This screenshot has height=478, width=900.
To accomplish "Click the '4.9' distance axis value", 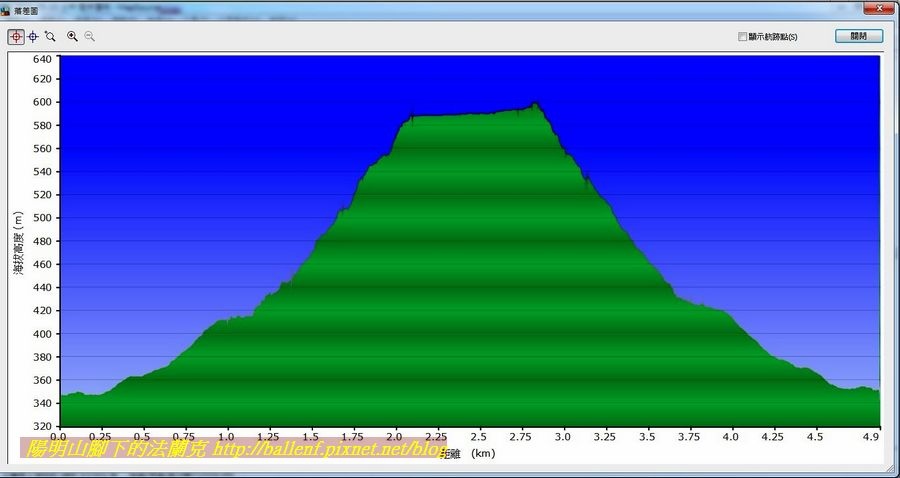I will click(871, 437).
